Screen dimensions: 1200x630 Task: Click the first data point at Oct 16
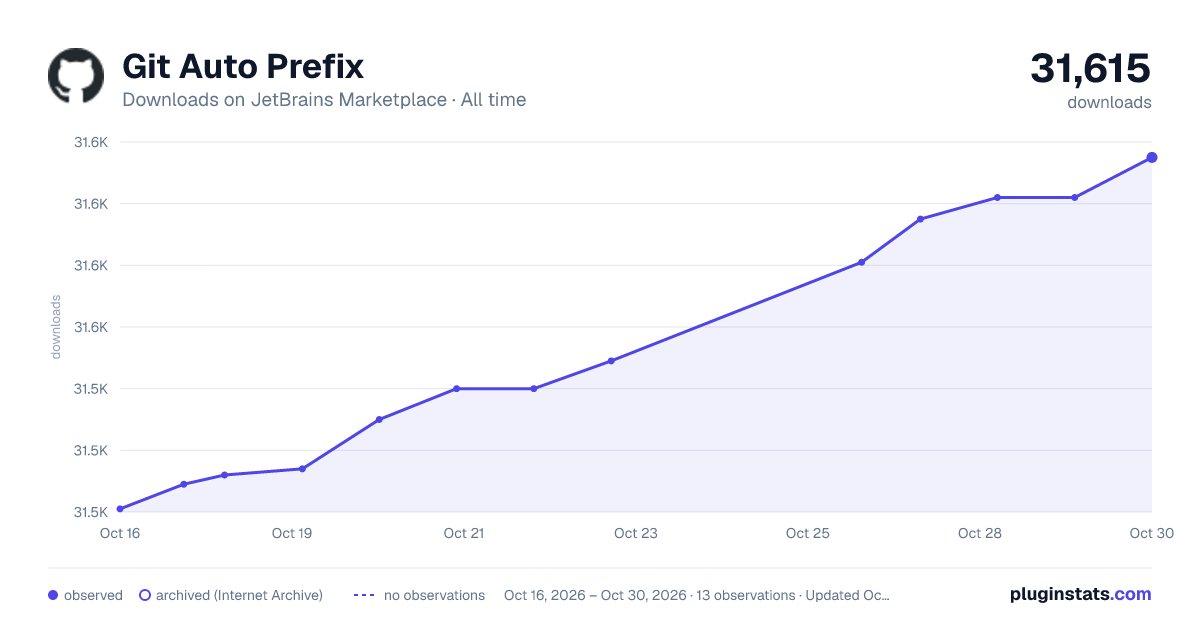[x=120, y=509]
